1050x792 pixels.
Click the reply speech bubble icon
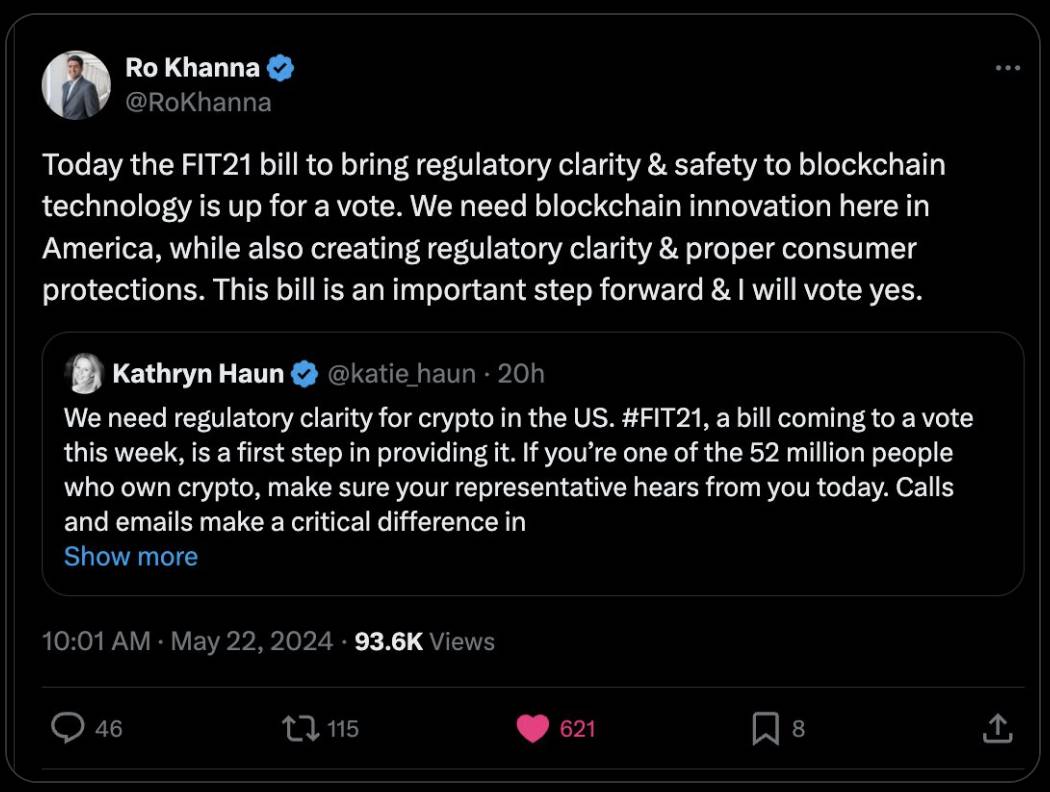(68, 729)
